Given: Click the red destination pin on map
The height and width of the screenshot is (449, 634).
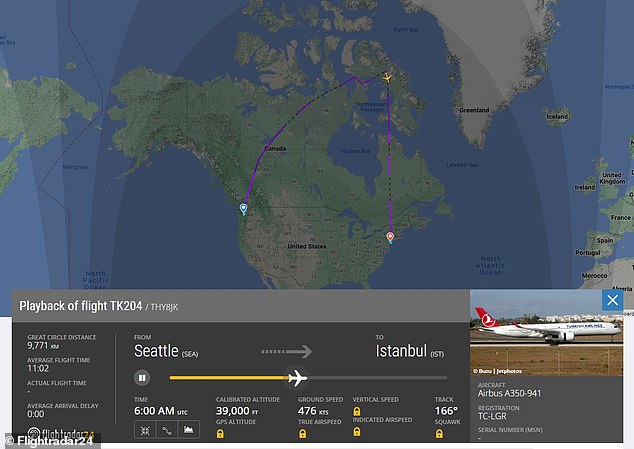Looking at the screenshot, I should [390, 237].
